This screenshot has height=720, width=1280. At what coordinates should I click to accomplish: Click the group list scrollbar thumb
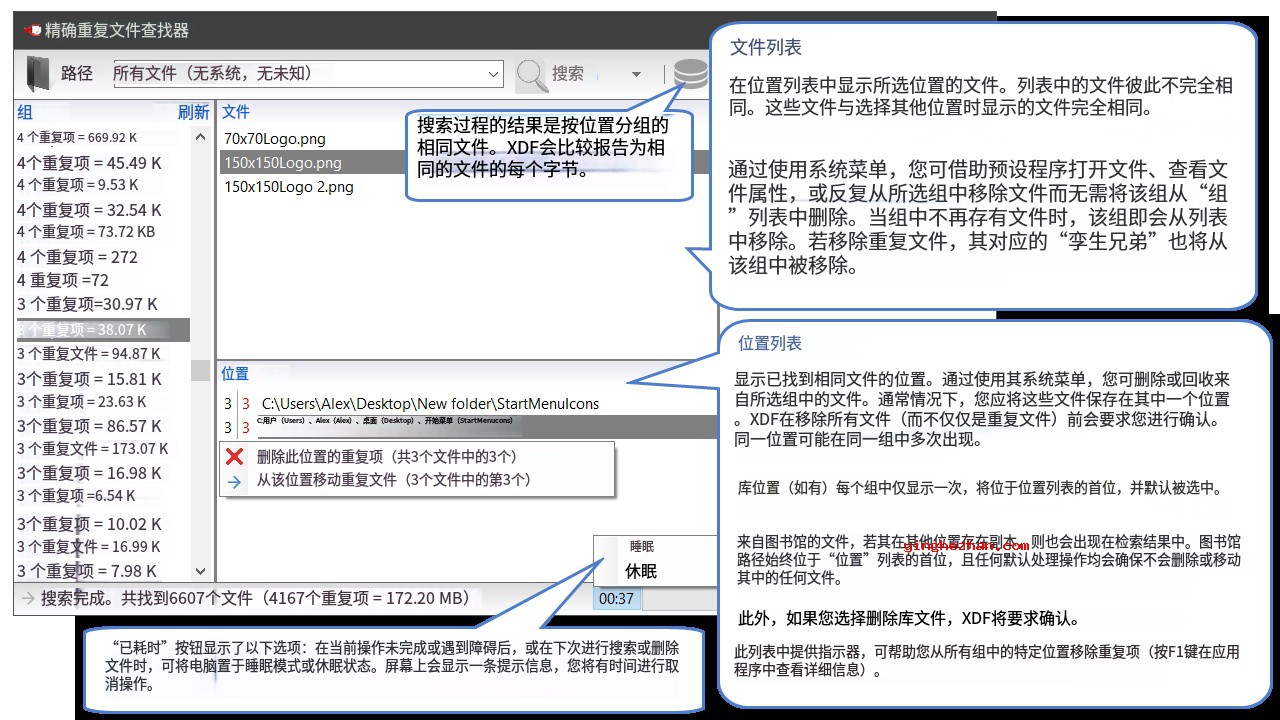[x=200, y=370]
